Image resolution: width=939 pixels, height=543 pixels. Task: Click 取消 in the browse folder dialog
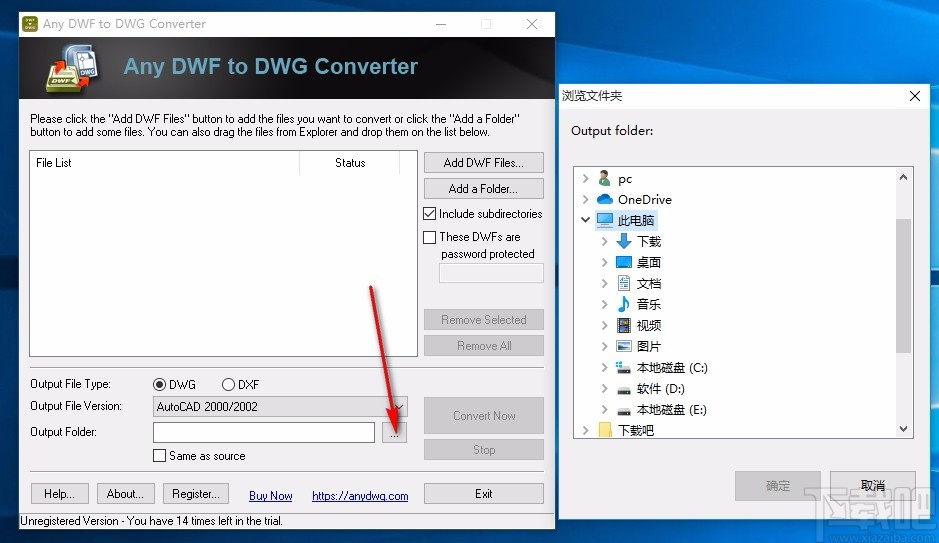(873, 486)
